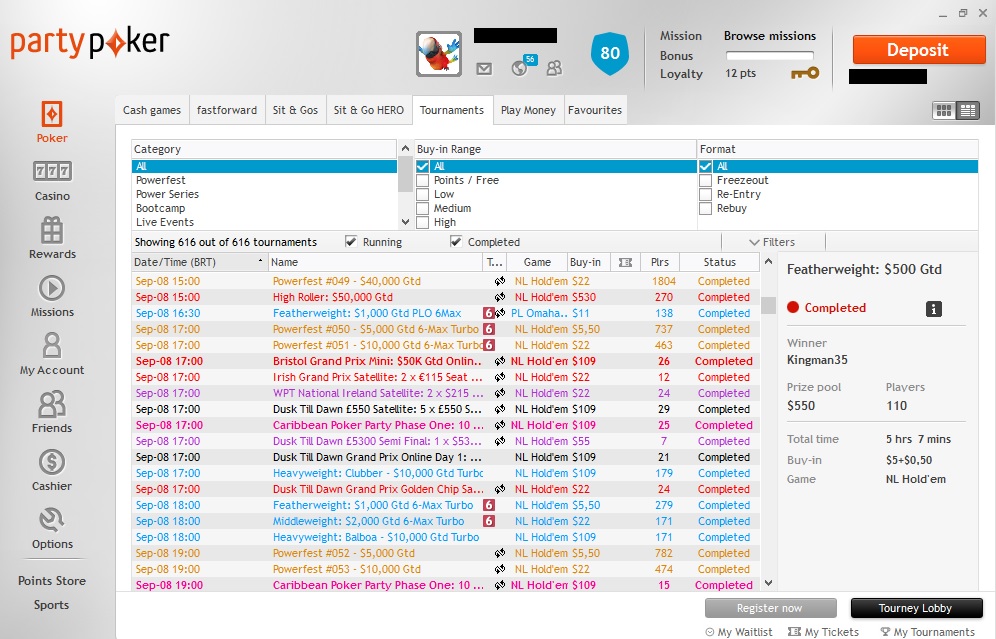Open the Sports link
Viewport: 996px width, 639px height.
[51, 605]
